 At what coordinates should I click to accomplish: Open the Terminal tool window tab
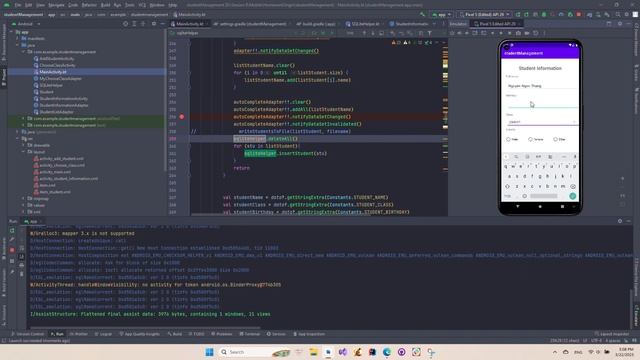coord(249,334)
